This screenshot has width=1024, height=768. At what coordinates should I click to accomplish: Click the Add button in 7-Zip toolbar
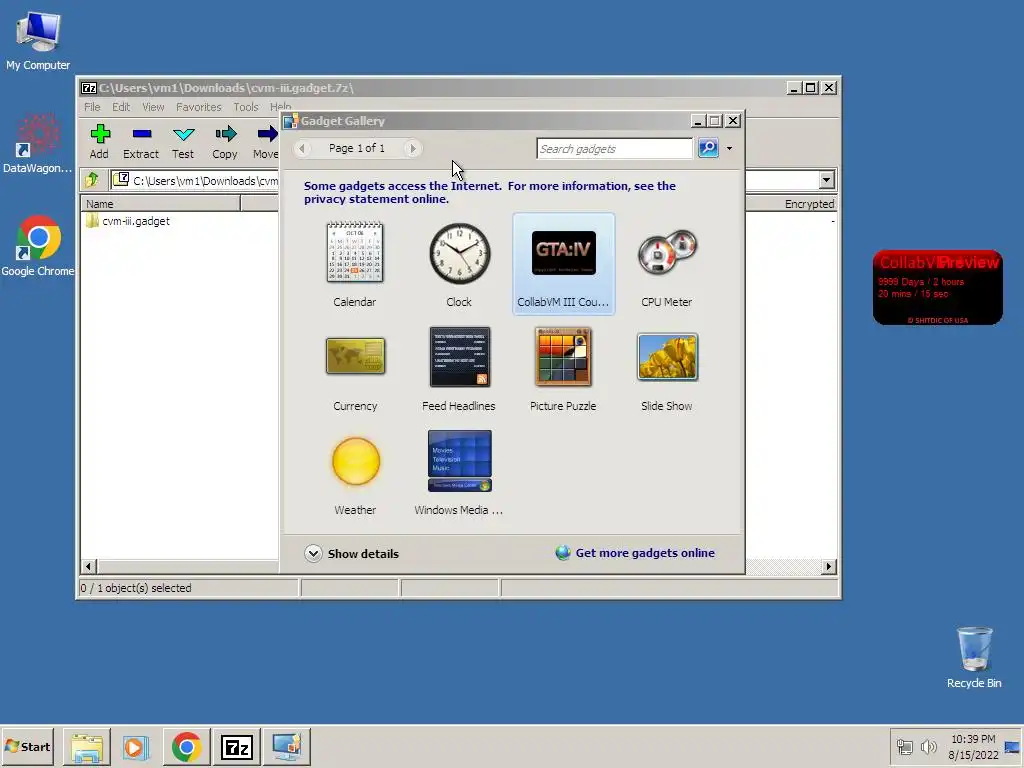99,142
